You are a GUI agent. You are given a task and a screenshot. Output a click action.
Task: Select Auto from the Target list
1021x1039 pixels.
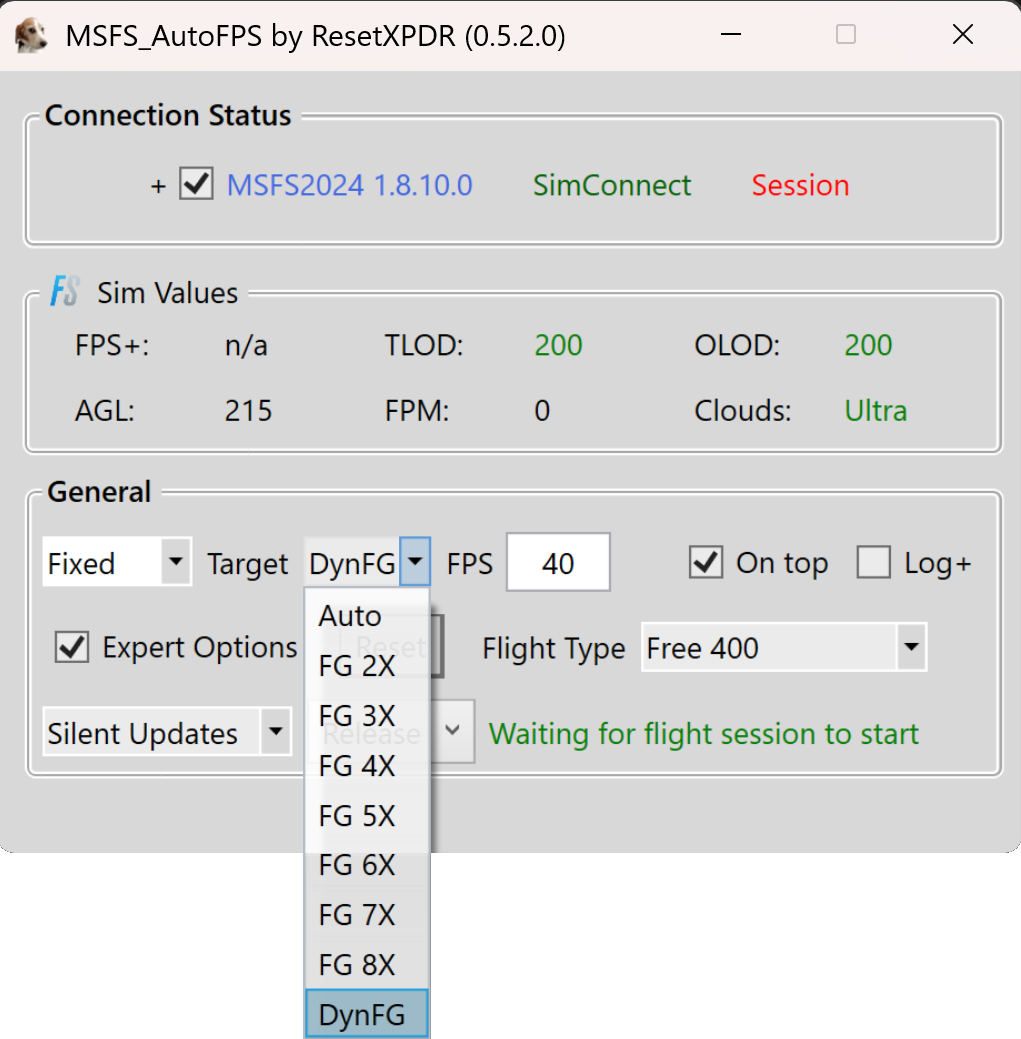coord(367,616)
